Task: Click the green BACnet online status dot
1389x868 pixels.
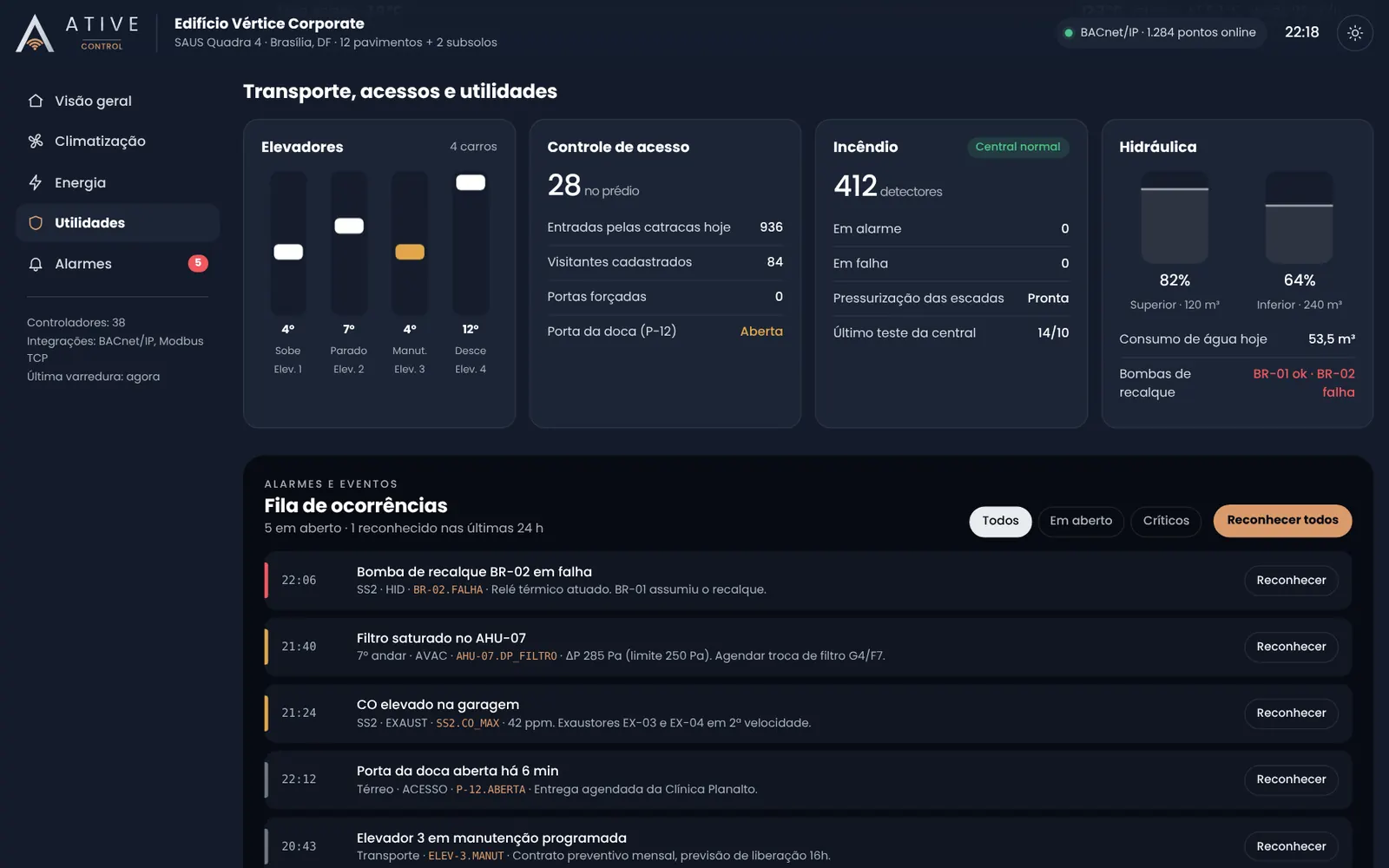Action: pos(1069,33)
